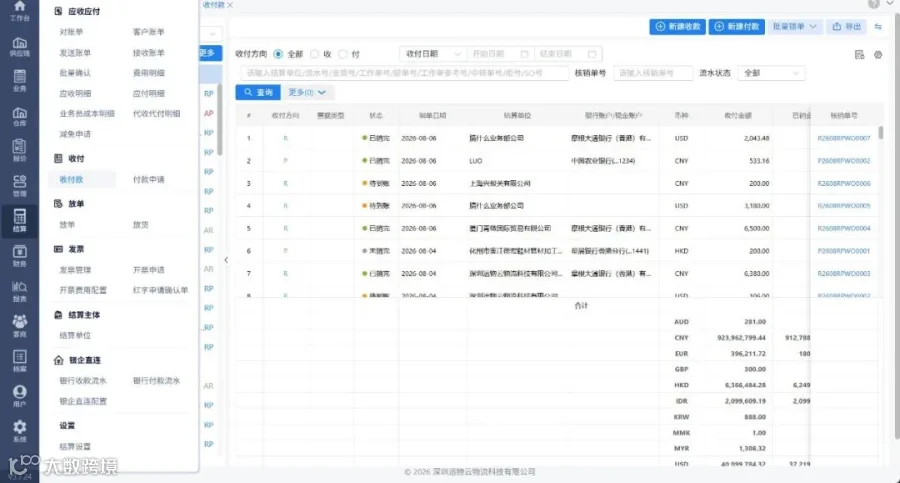Open 工作台 from the left navigation bar

[x=20, y=10]
